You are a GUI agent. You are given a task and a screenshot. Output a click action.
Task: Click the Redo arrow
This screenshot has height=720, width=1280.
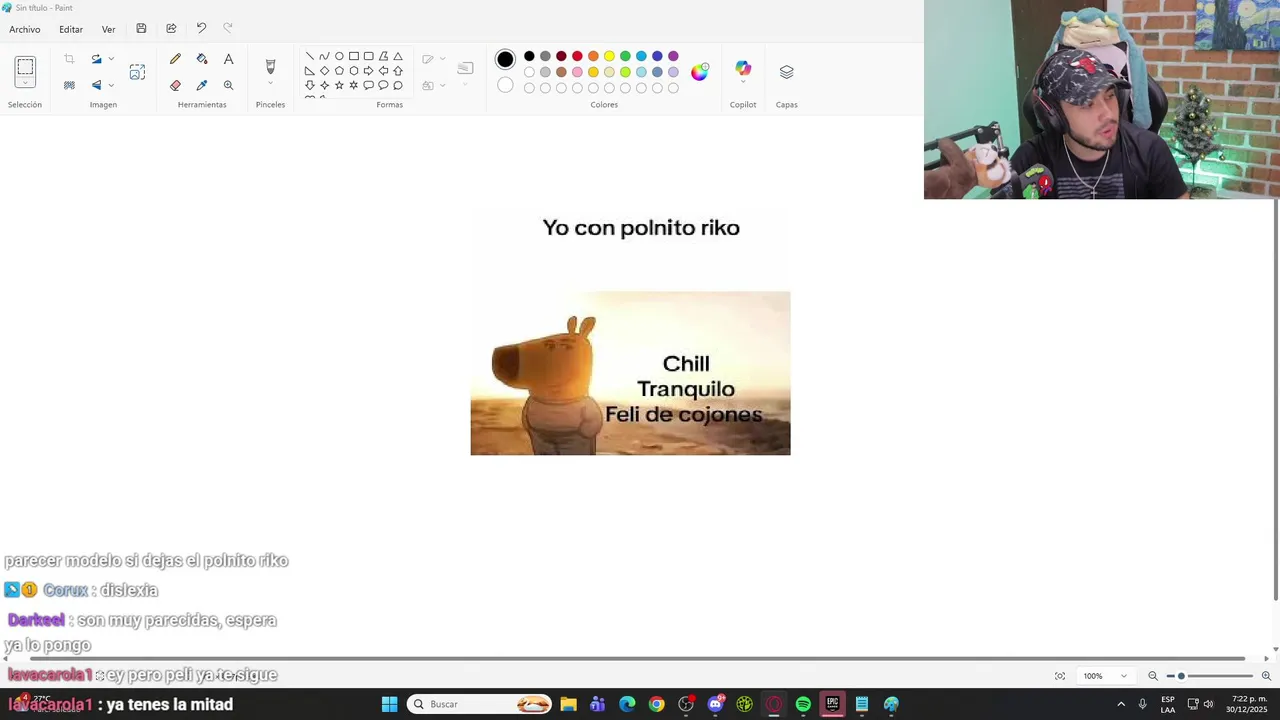pyautogui.click(x=228, y=29)
